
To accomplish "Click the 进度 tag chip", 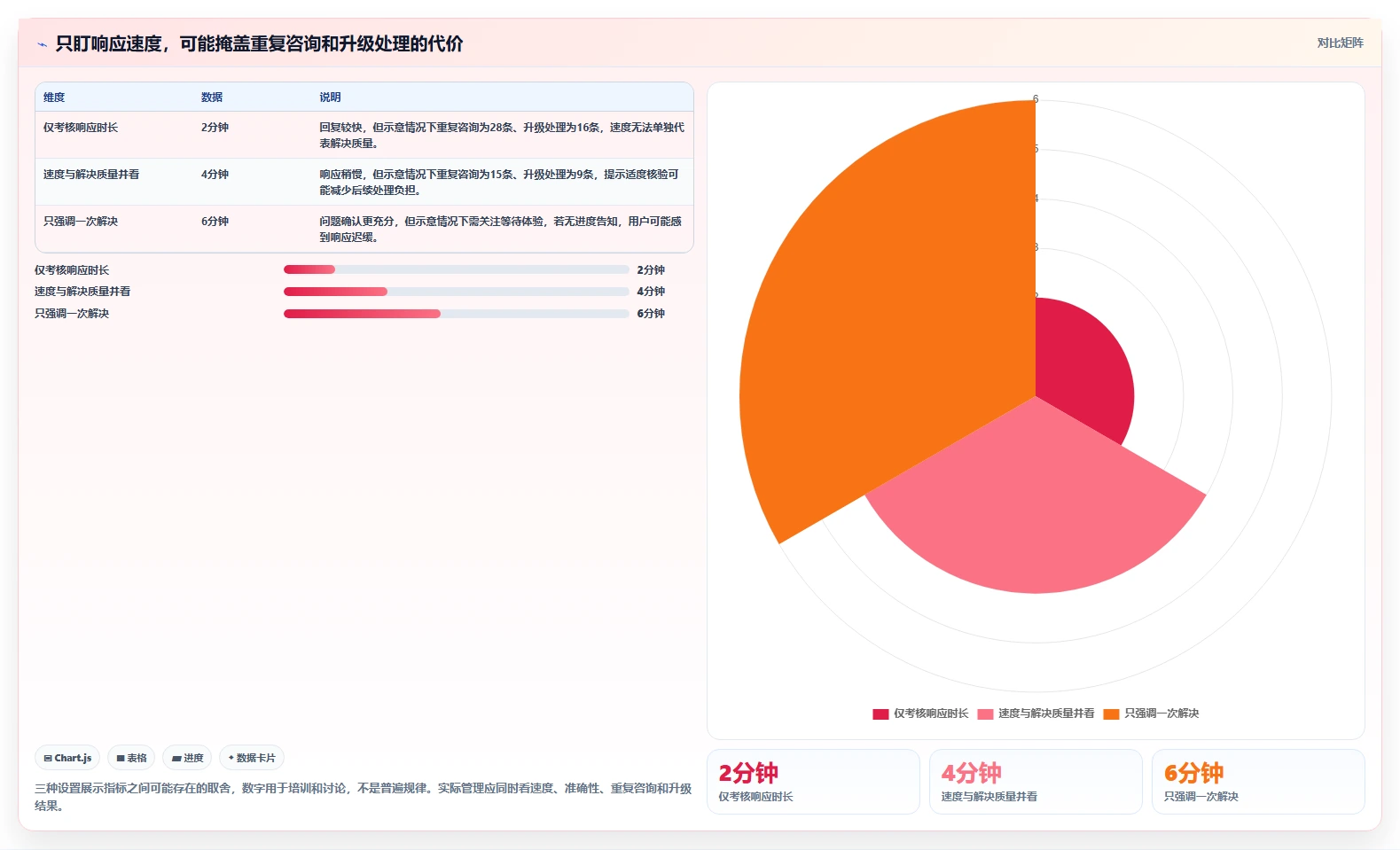I will coord(187,758).
